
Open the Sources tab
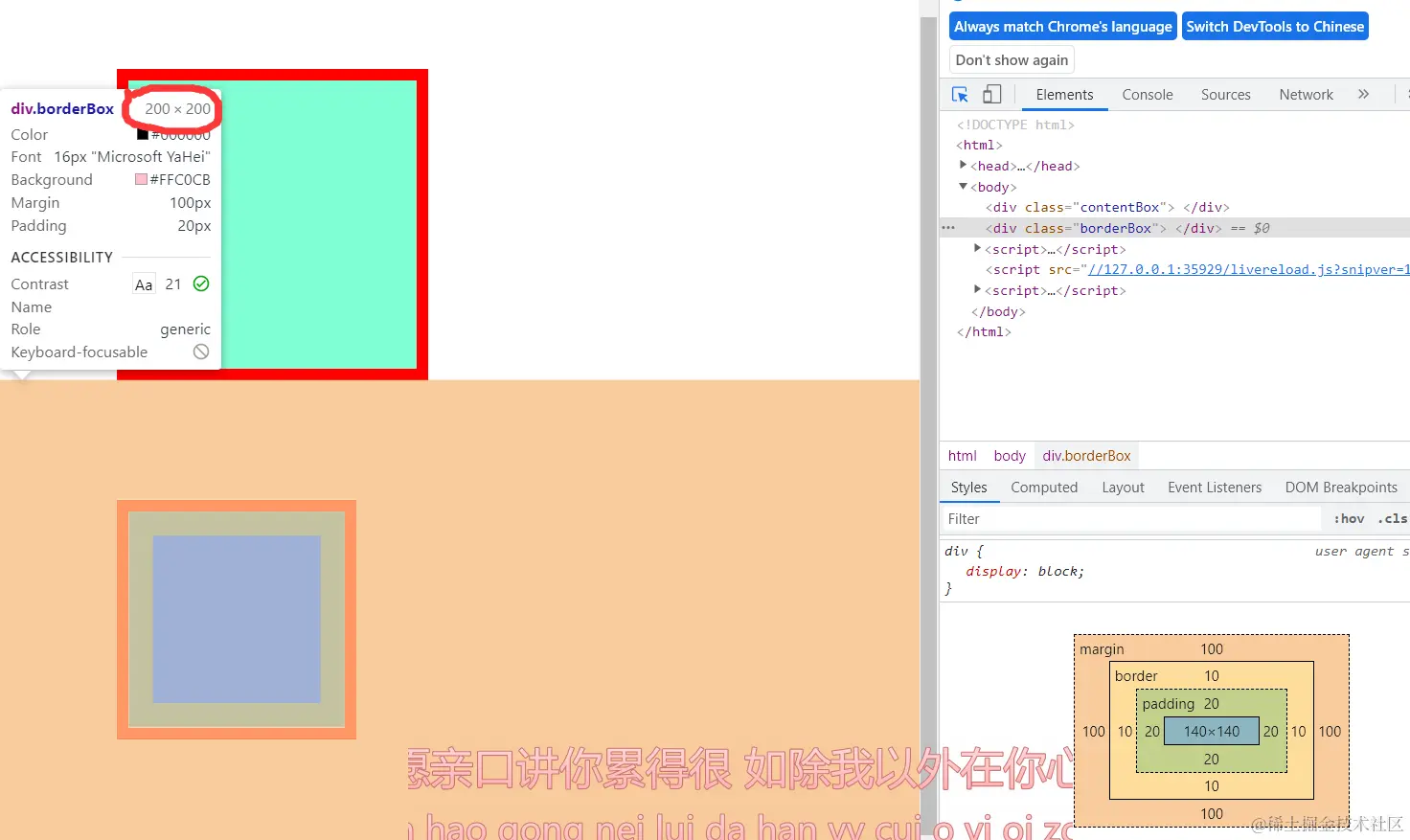pyautogui.click(x=1225, y=95)
